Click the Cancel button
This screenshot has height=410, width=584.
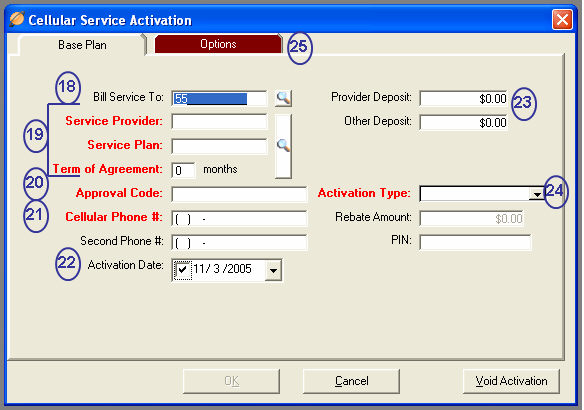351,381
